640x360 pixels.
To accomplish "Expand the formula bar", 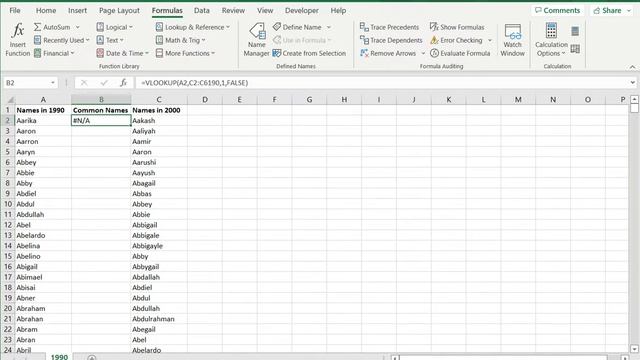I will pos(632,82).
